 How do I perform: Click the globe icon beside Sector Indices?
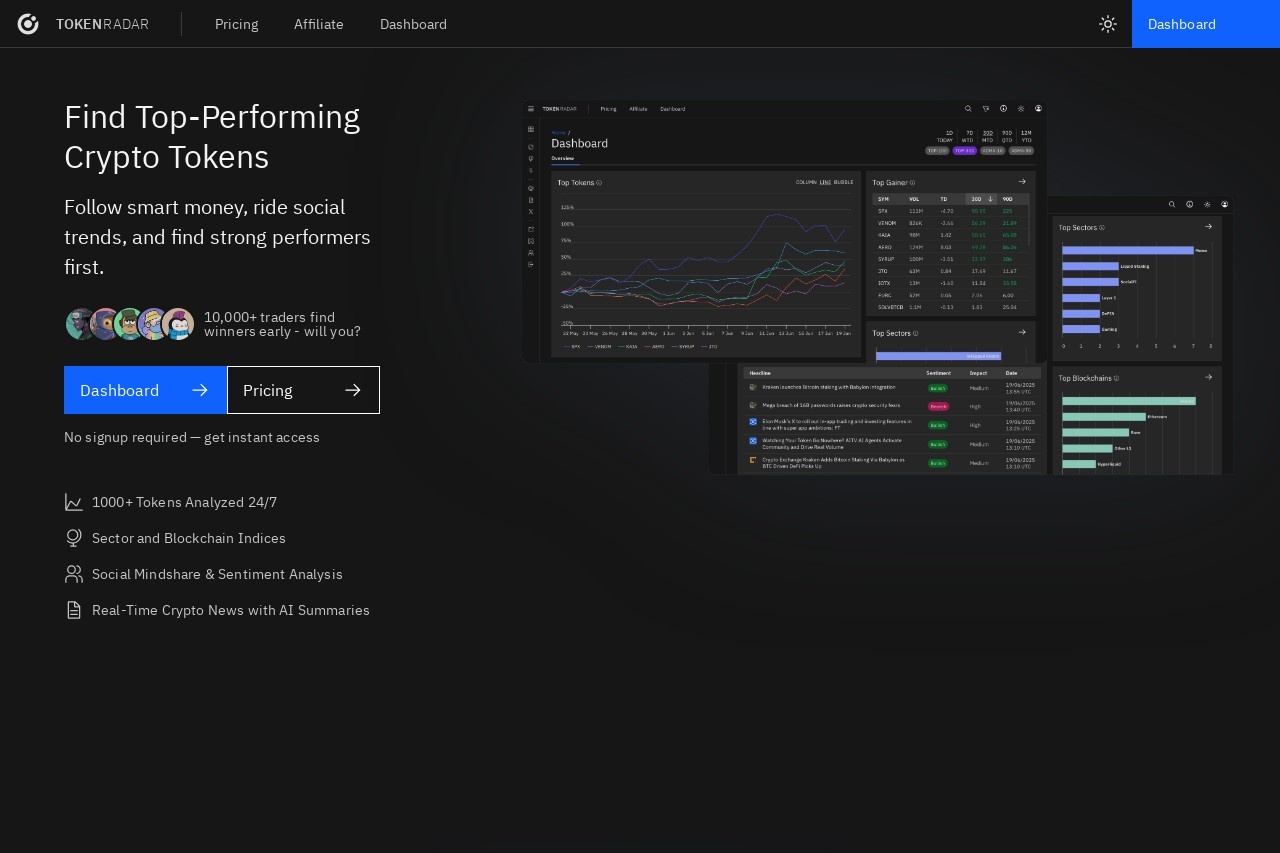coord(74,538)
